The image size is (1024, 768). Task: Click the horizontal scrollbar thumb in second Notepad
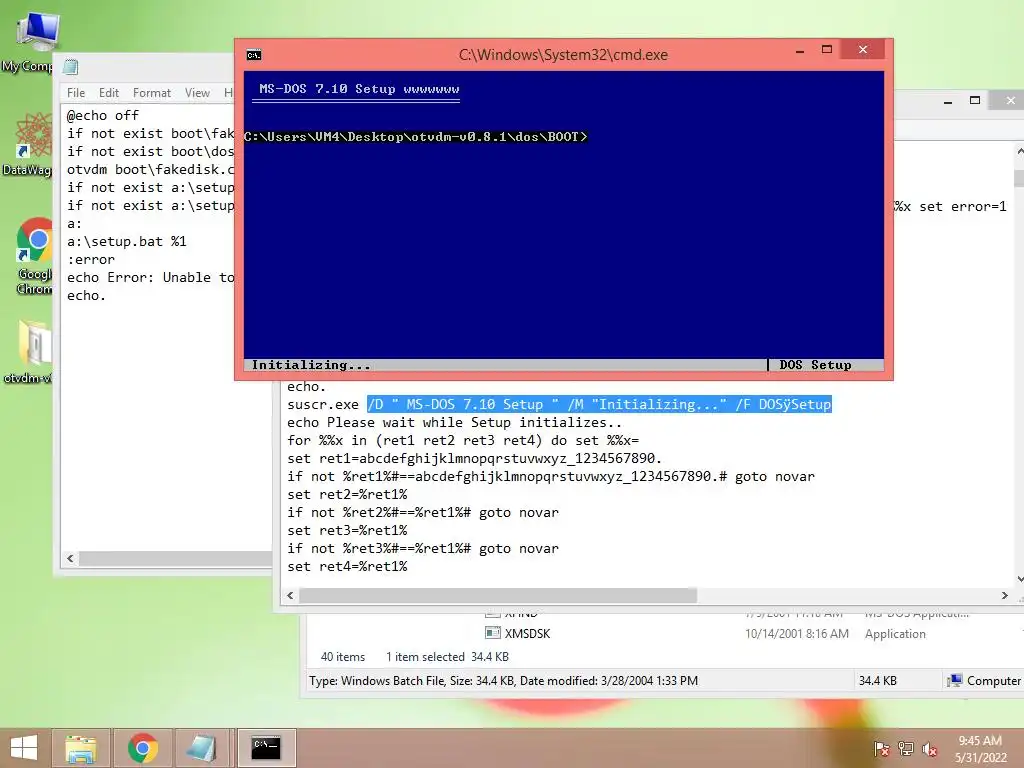tap(498, 596)
